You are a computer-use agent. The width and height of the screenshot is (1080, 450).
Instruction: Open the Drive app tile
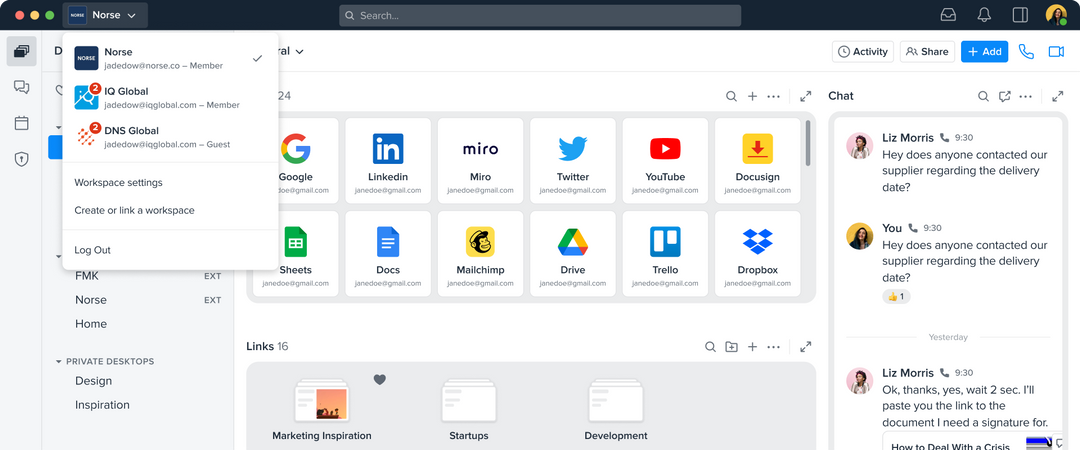(572, 254)
